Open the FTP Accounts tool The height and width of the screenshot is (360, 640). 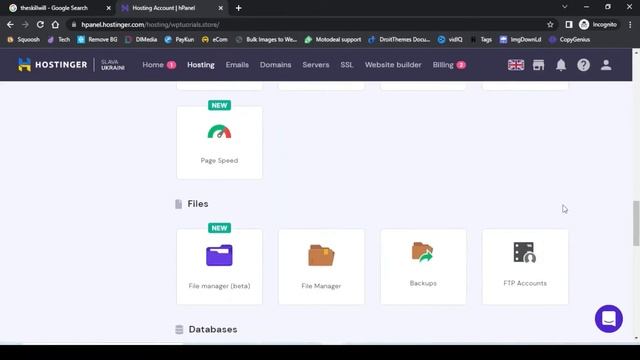point(525,267)
